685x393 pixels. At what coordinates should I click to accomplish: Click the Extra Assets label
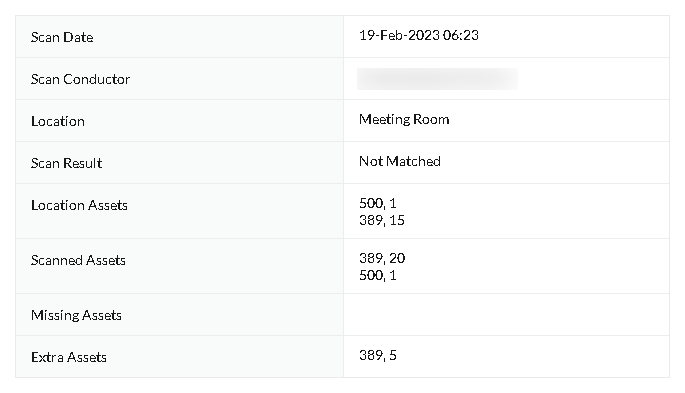pos(69,357)
